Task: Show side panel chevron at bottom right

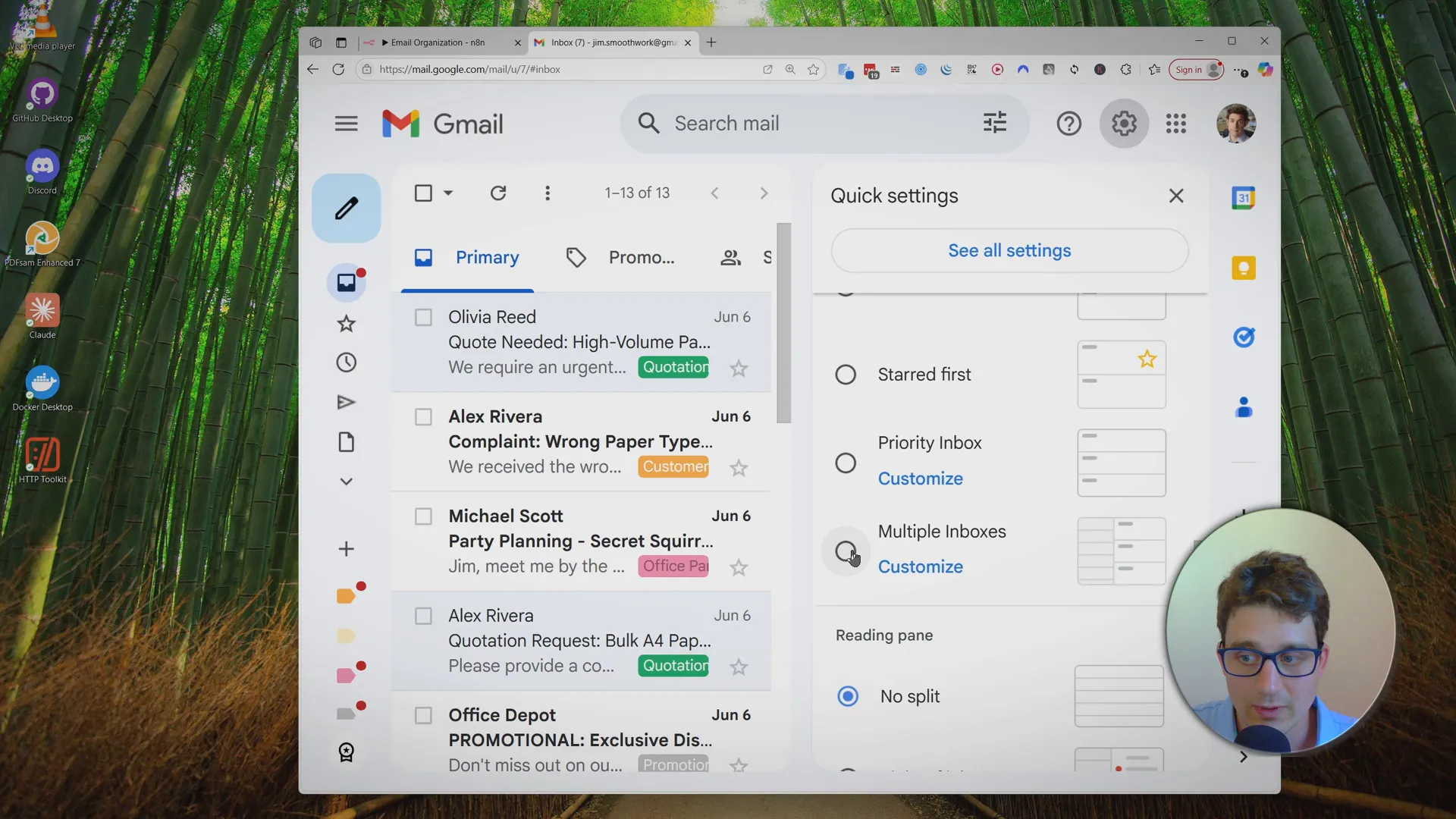Action: pos(1243,756)
